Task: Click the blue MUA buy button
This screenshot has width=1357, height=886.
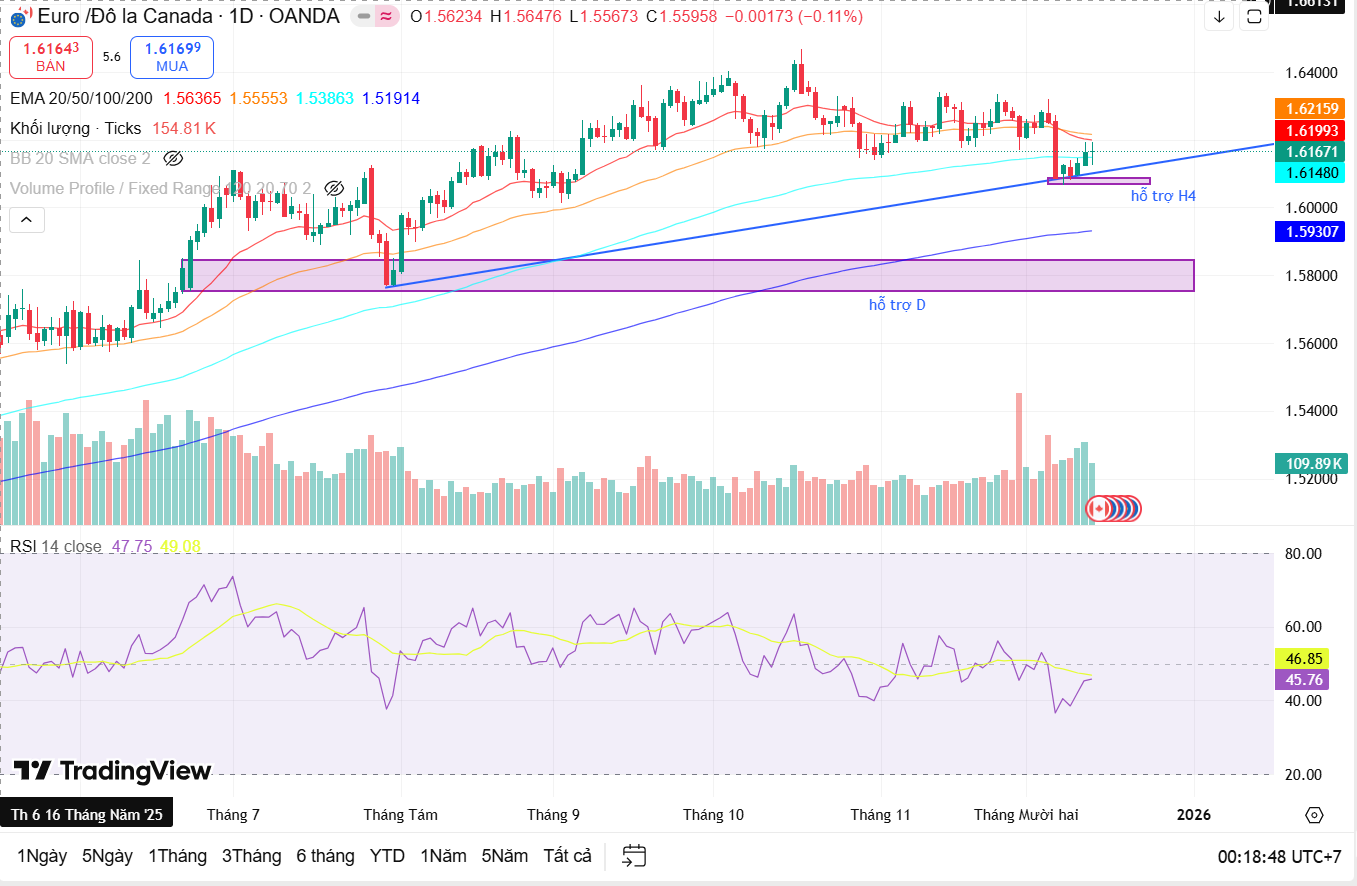Action: click(172, 57)
